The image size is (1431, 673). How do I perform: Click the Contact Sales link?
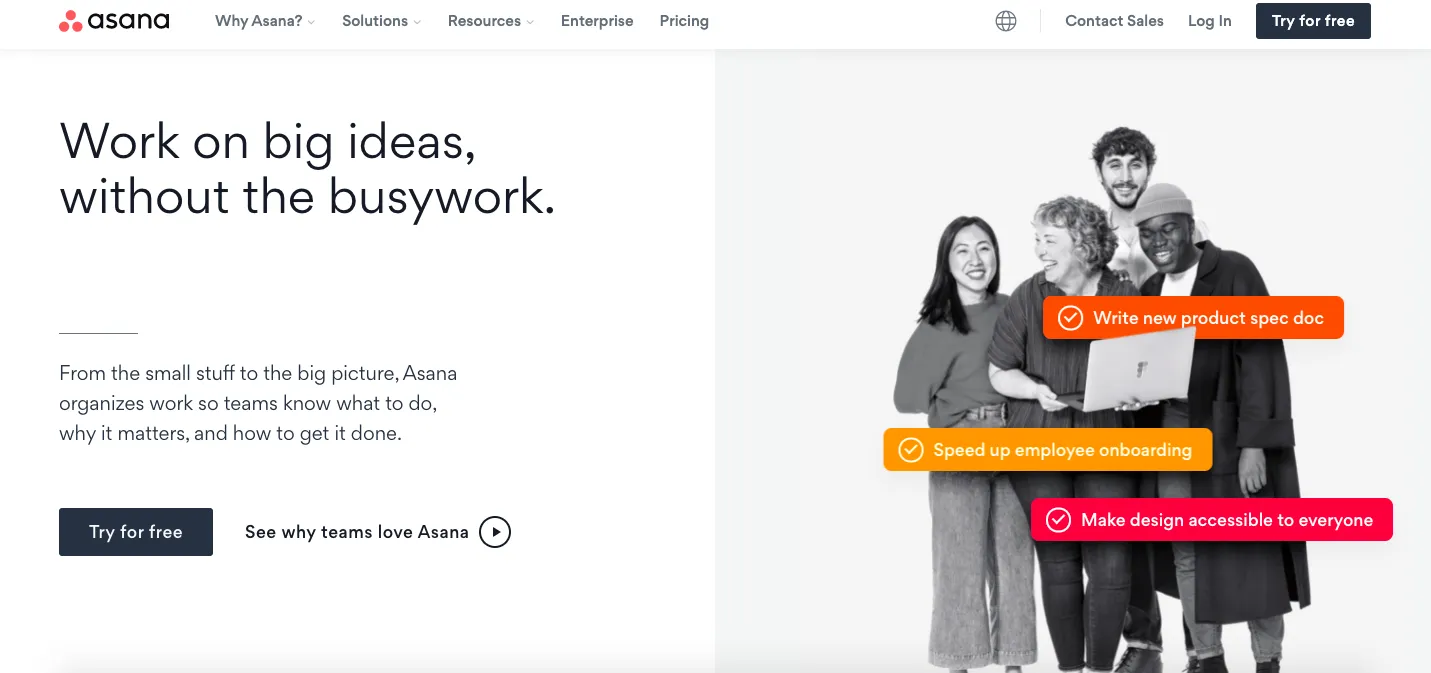[x=1114, y=21]
